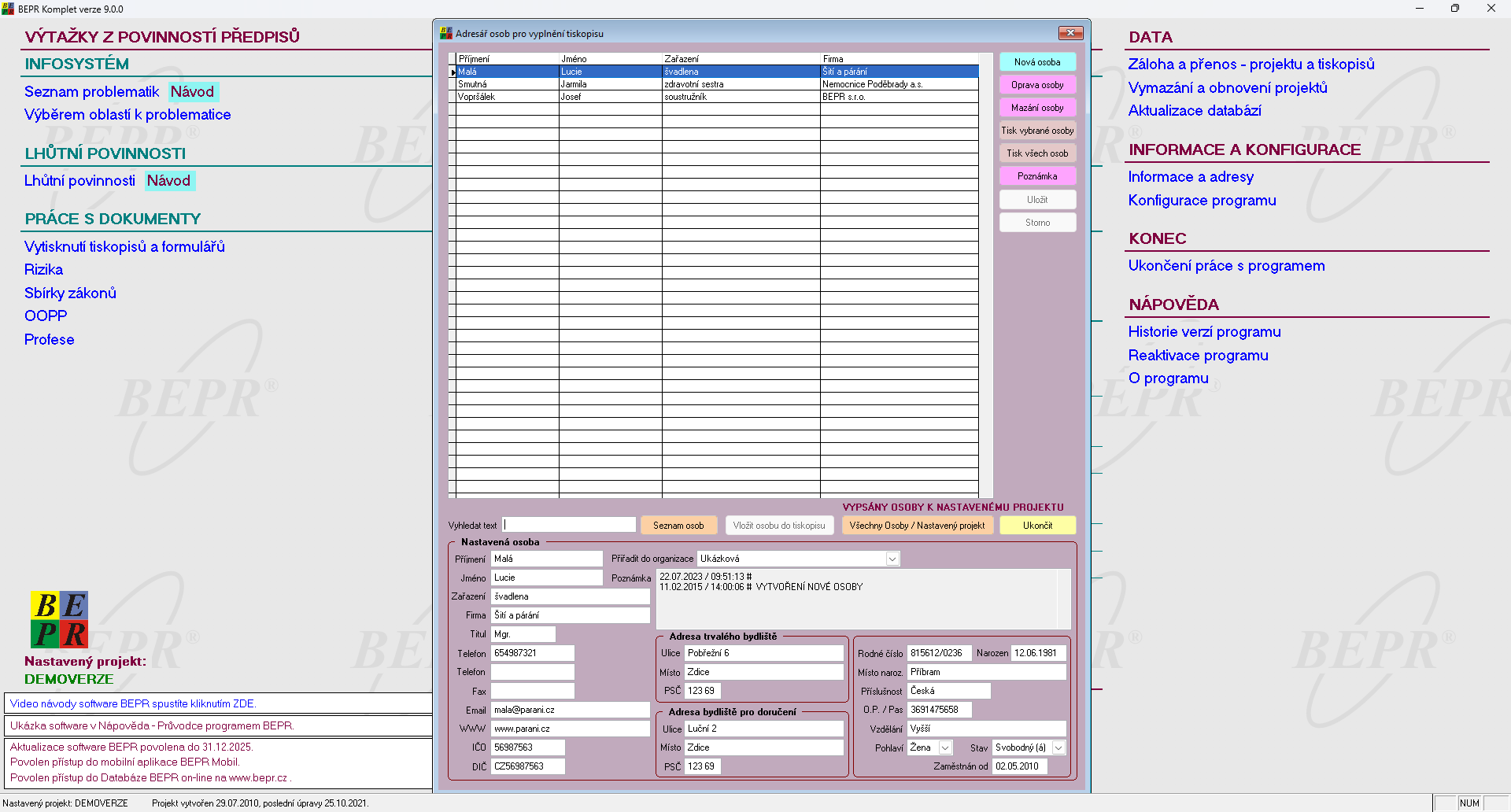The image size is (1511, 812).
Task: Click the Příjmení column header
Action: point(507,59)
